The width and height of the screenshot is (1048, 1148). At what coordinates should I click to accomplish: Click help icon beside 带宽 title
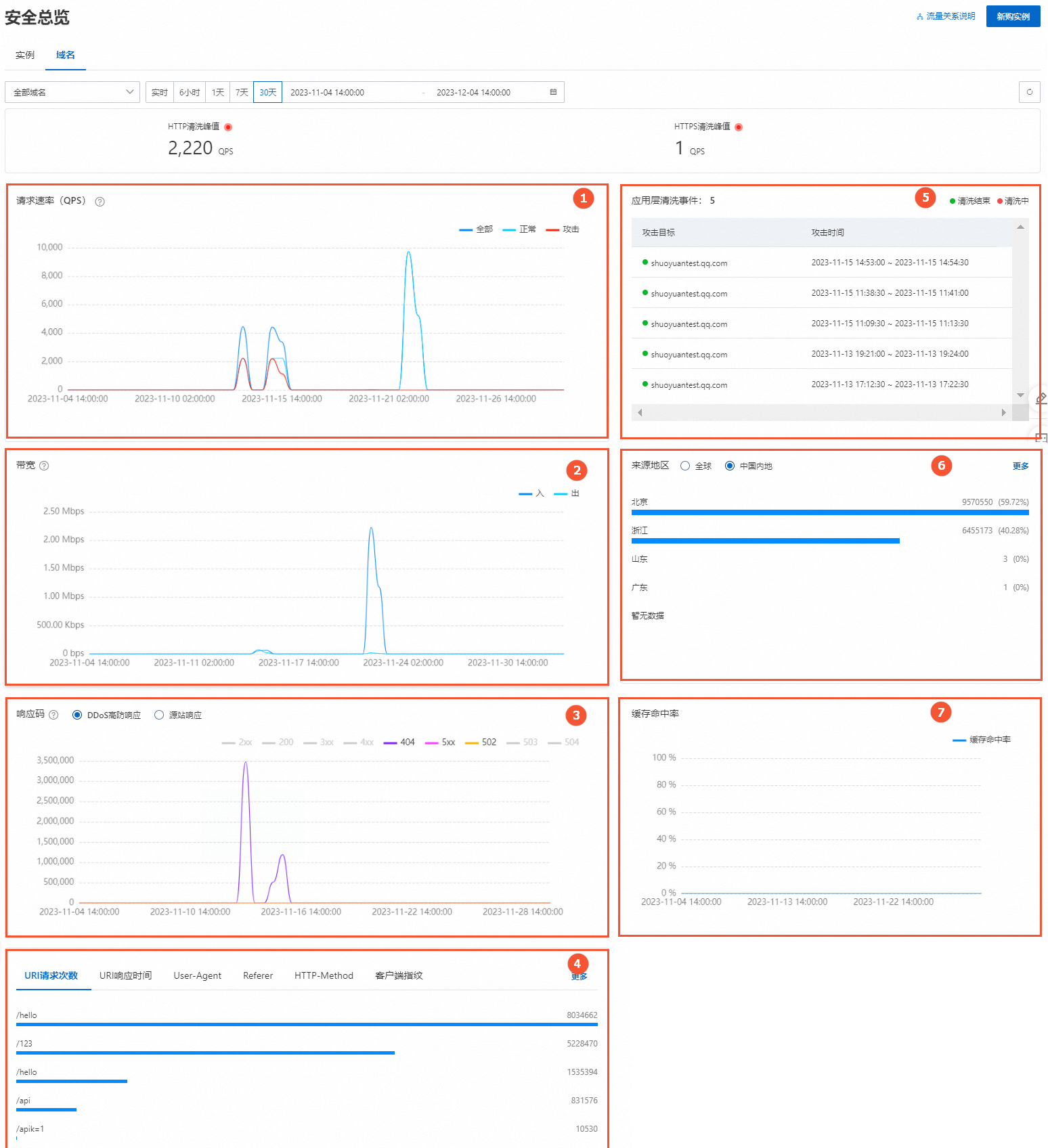(x=45, y=466)
